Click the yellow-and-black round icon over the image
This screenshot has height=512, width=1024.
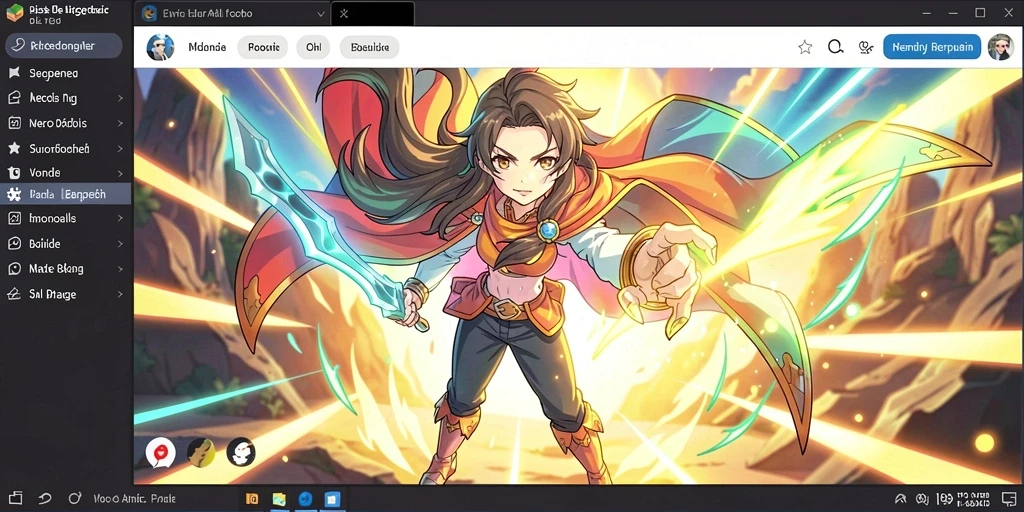(201, 451)
